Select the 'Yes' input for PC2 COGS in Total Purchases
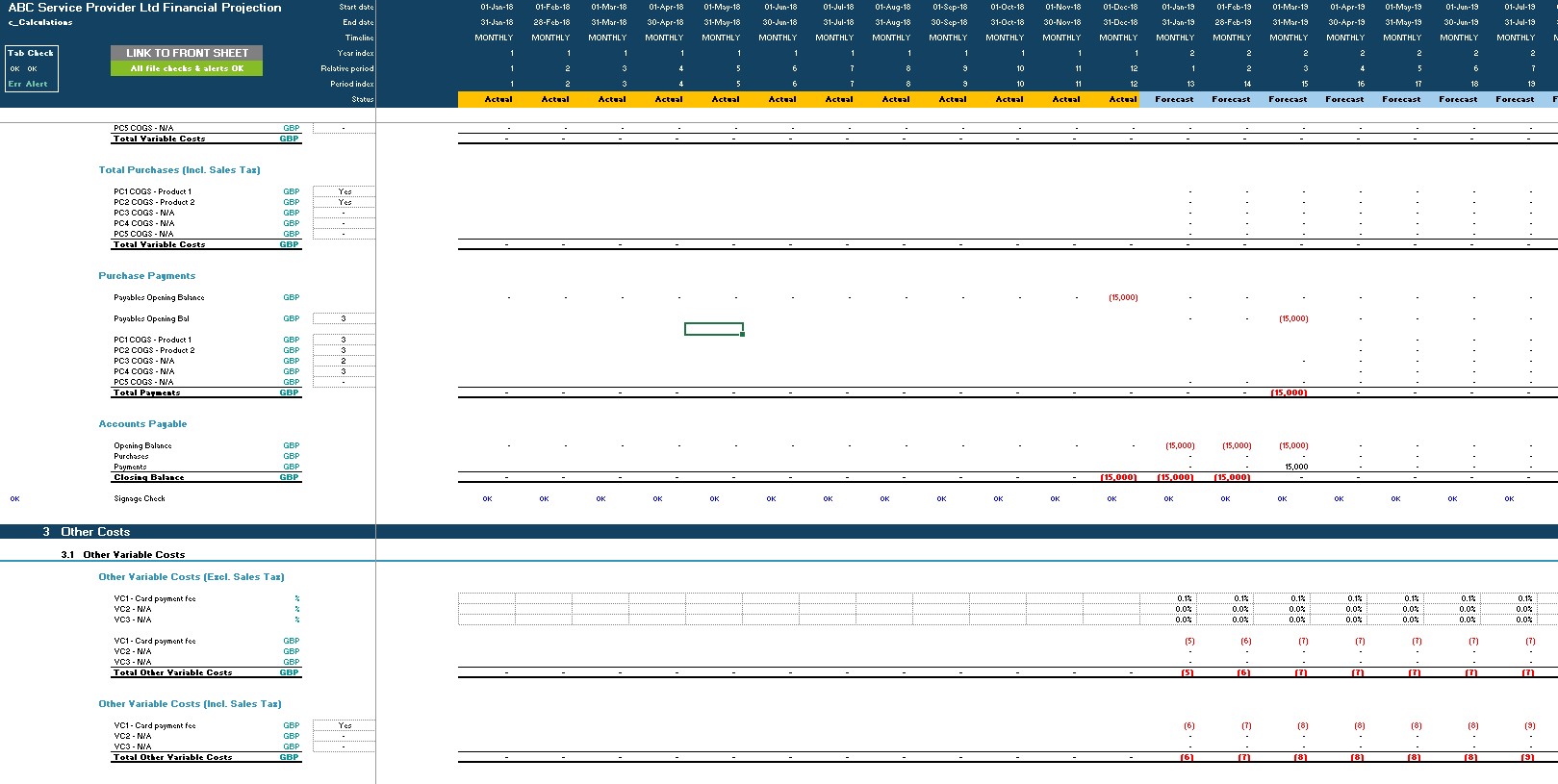Image resolution: width=1558 pixels, height=784 pixels. pyautogui.click(x=344, y=202)
